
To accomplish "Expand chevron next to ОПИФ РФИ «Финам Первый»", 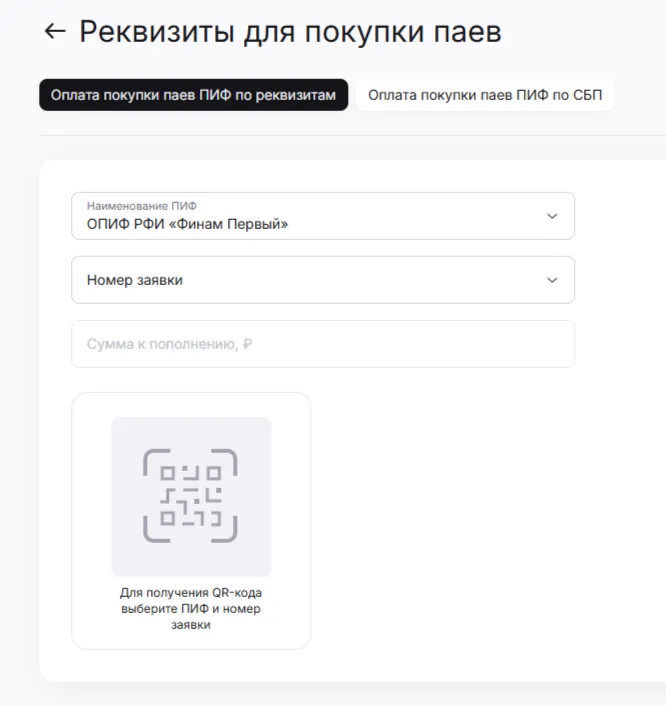I will point(552,216).
